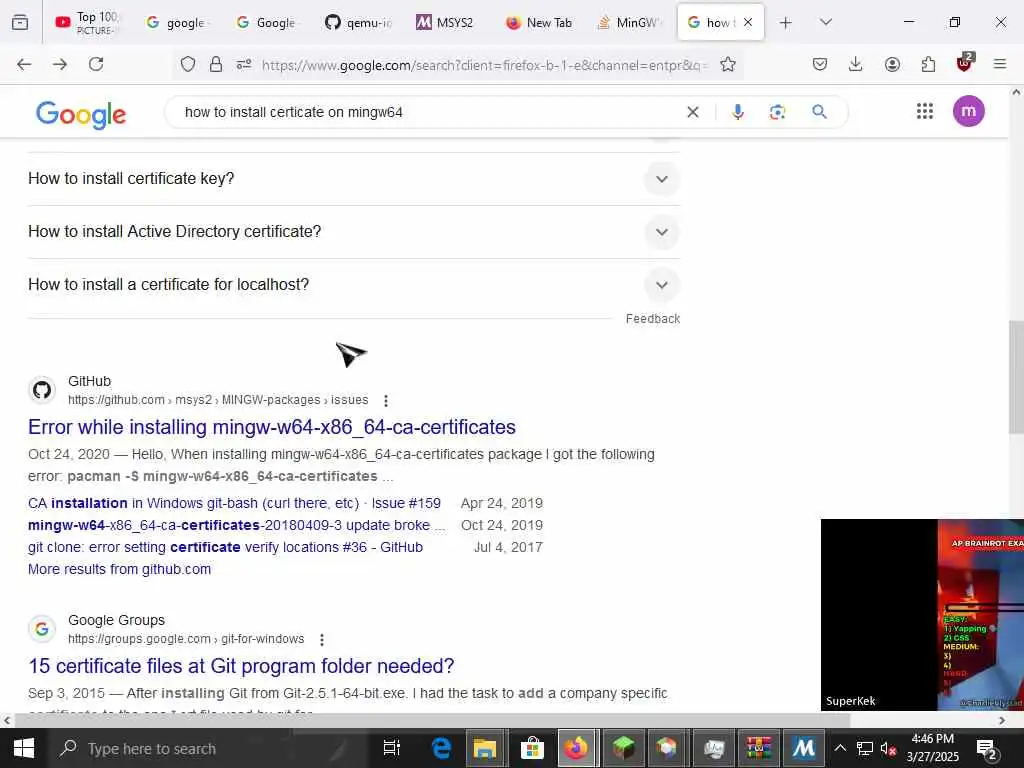The width and height of the screenshot is (1024, 768).
Task: Open Firefox downloads panel
Action: tap(856, 64)
